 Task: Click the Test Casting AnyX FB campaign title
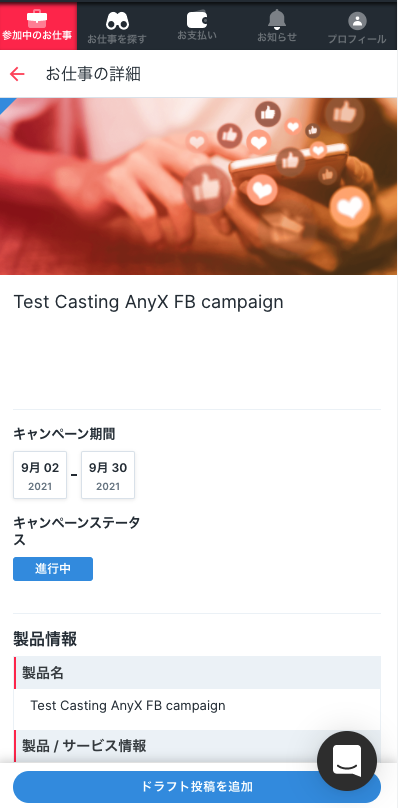[x=148, y=302]
